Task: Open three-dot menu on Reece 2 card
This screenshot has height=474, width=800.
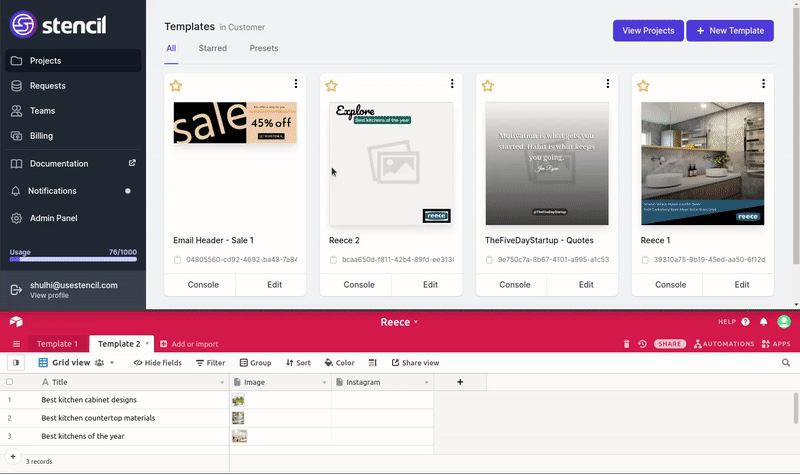Action: pos(452,84)
